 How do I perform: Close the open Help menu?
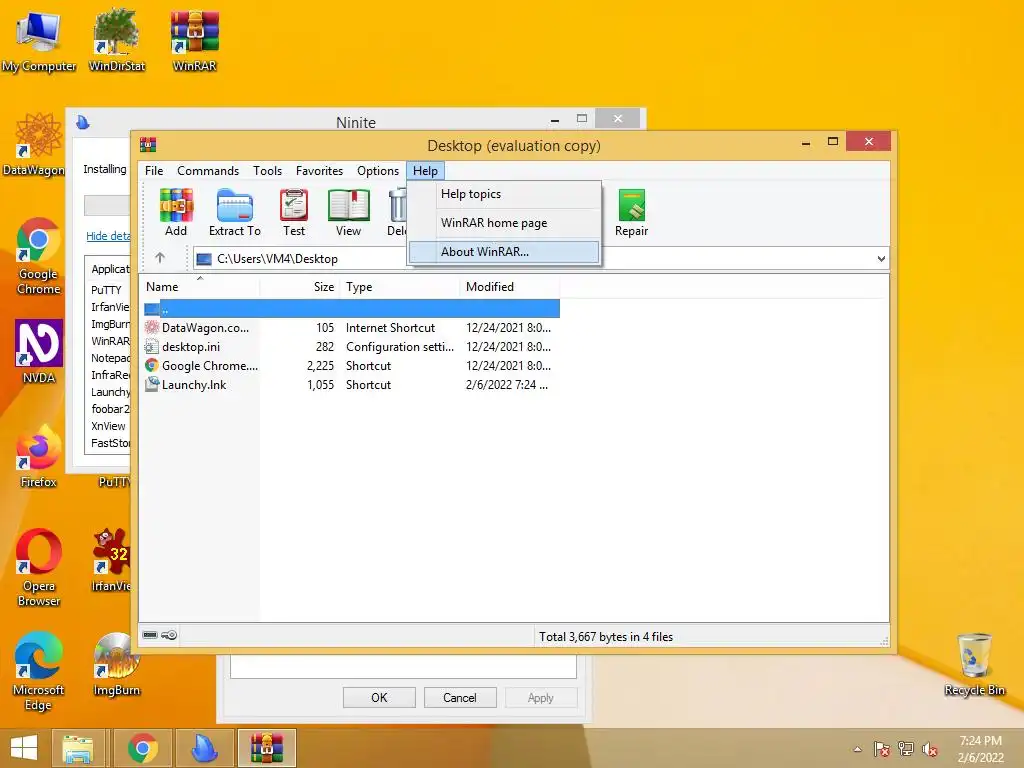(425, 170)
